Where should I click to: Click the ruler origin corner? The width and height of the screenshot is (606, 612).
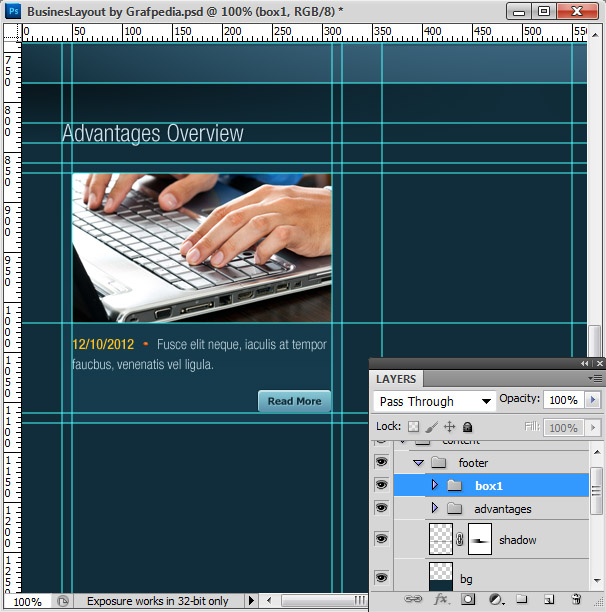(x=12, y=32)
